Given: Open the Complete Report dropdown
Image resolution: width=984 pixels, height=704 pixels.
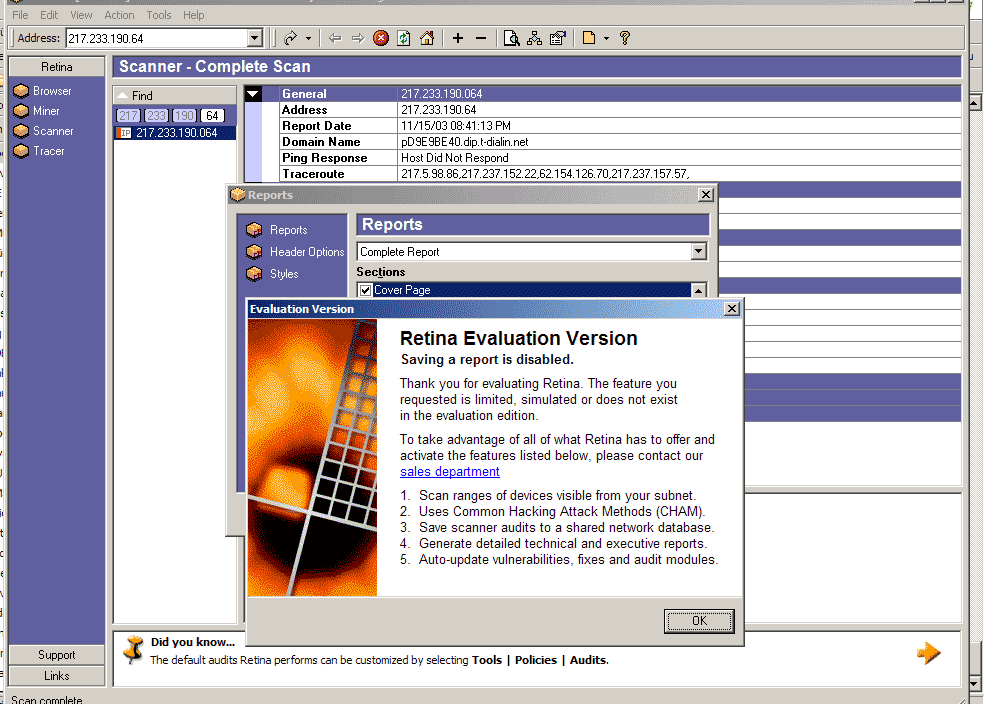Looking at the screenshot, I should (698, 252).
